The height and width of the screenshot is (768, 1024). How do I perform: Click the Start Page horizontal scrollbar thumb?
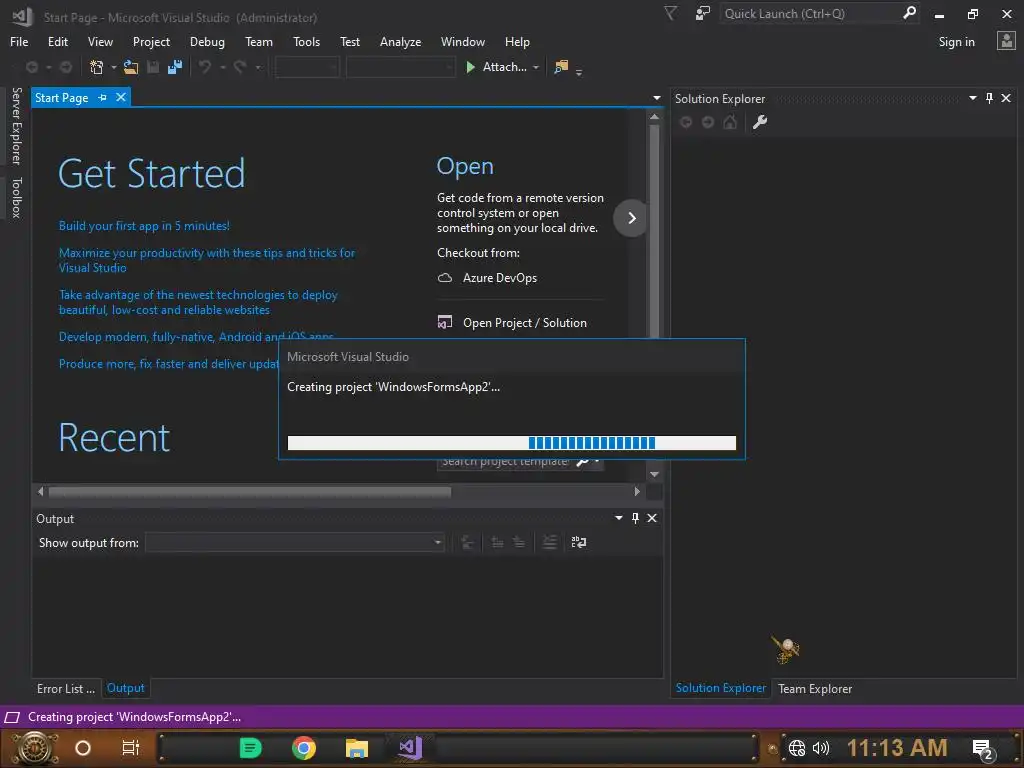click(x=249, y=491)
